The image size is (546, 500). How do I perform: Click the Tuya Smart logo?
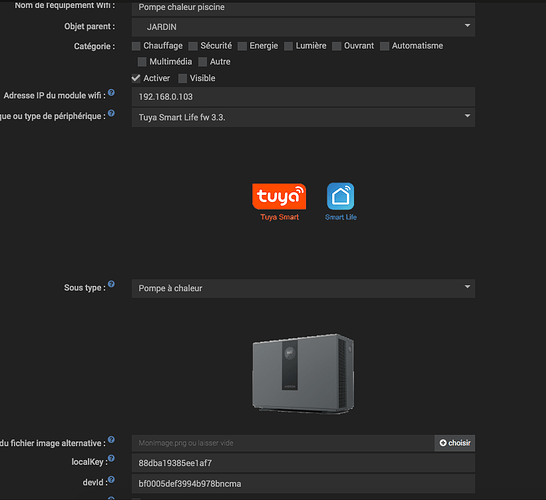click(x=279, y=202)
